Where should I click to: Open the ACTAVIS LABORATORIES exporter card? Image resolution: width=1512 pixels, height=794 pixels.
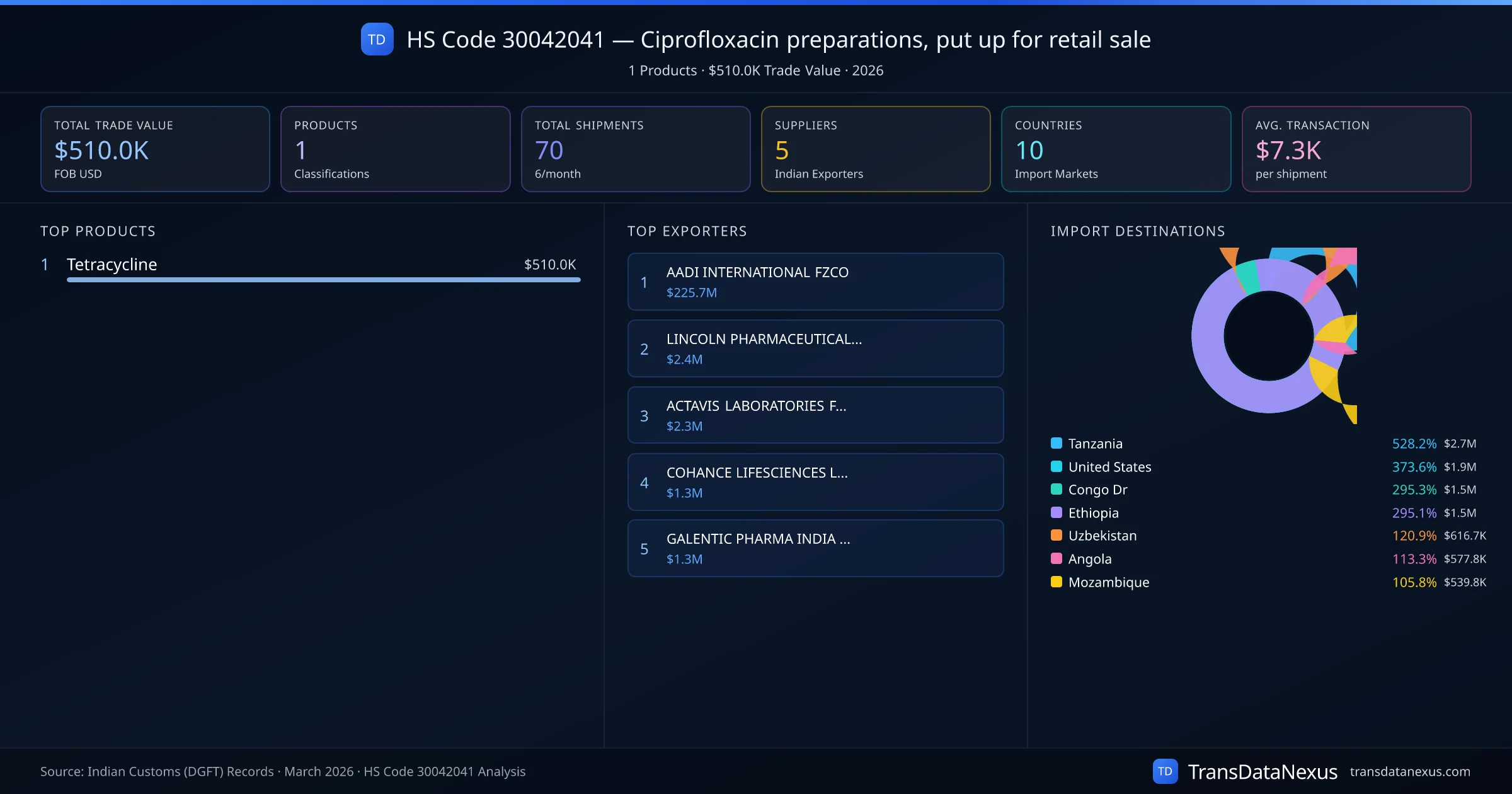[x=815, y=415]
